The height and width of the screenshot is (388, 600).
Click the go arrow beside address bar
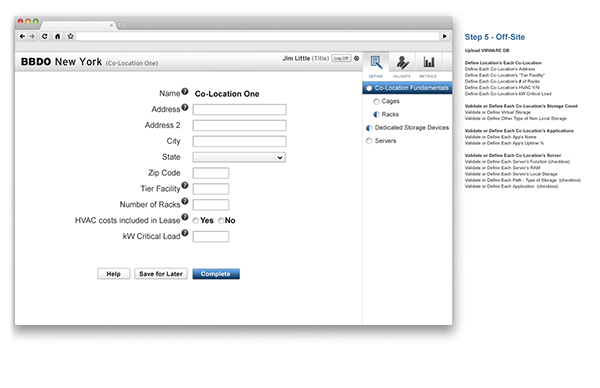point(445,36)
